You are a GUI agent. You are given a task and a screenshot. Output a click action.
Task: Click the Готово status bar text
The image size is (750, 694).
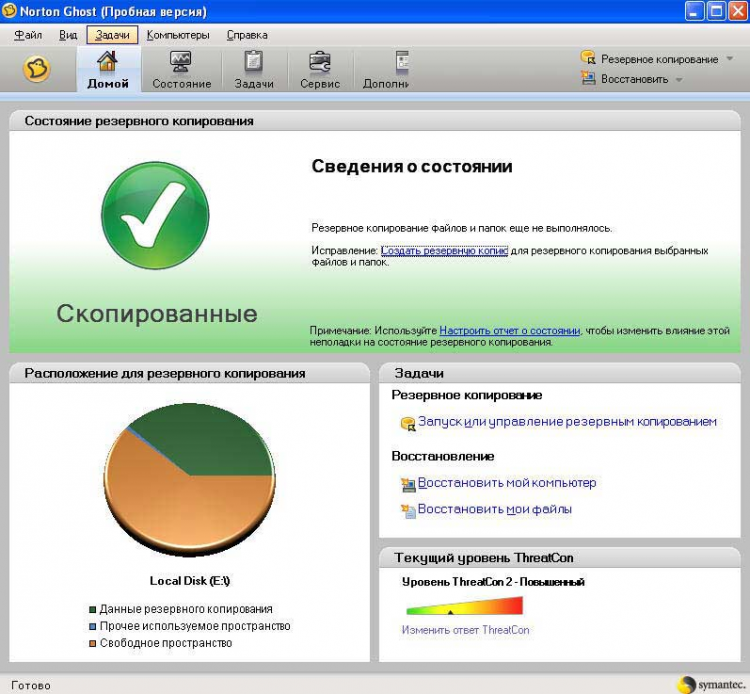(31, 685)
